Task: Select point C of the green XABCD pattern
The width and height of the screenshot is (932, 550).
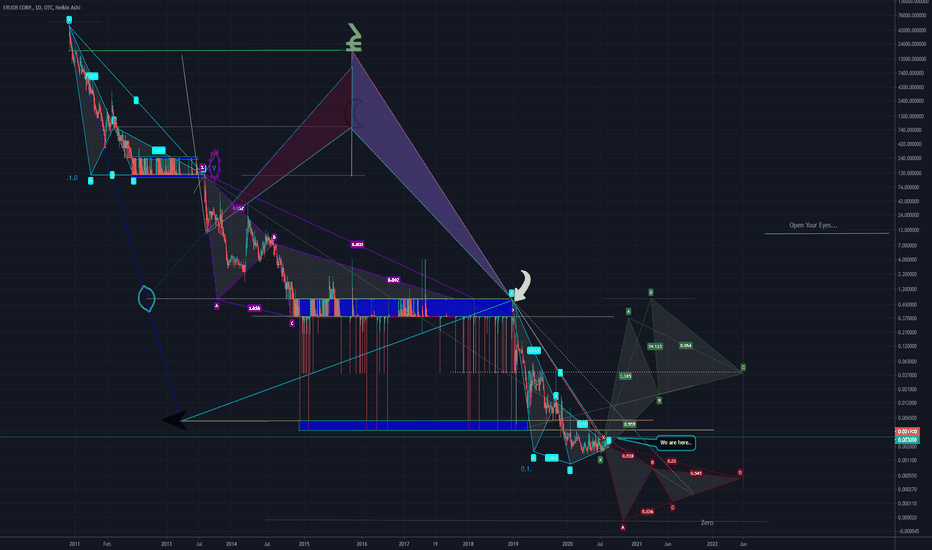Action: [x=743, y=367]
